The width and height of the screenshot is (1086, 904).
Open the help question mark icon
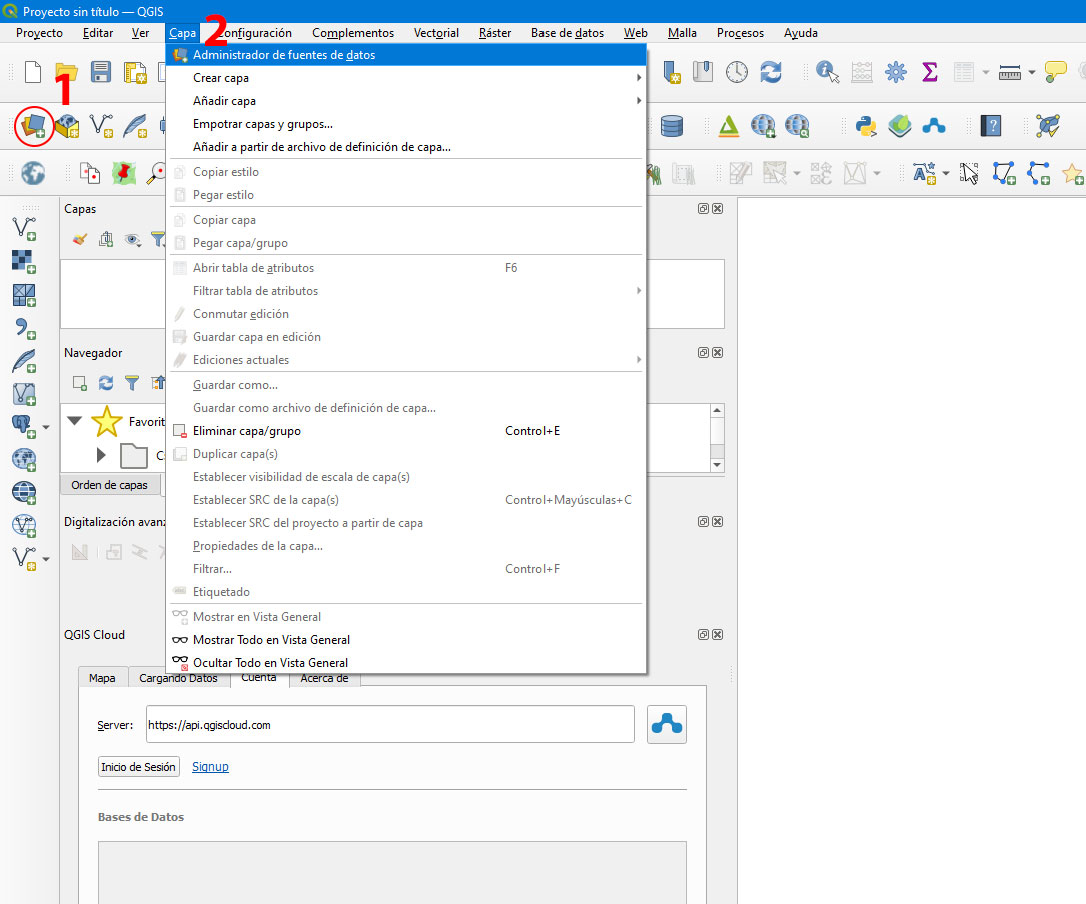tap(991, 126)
